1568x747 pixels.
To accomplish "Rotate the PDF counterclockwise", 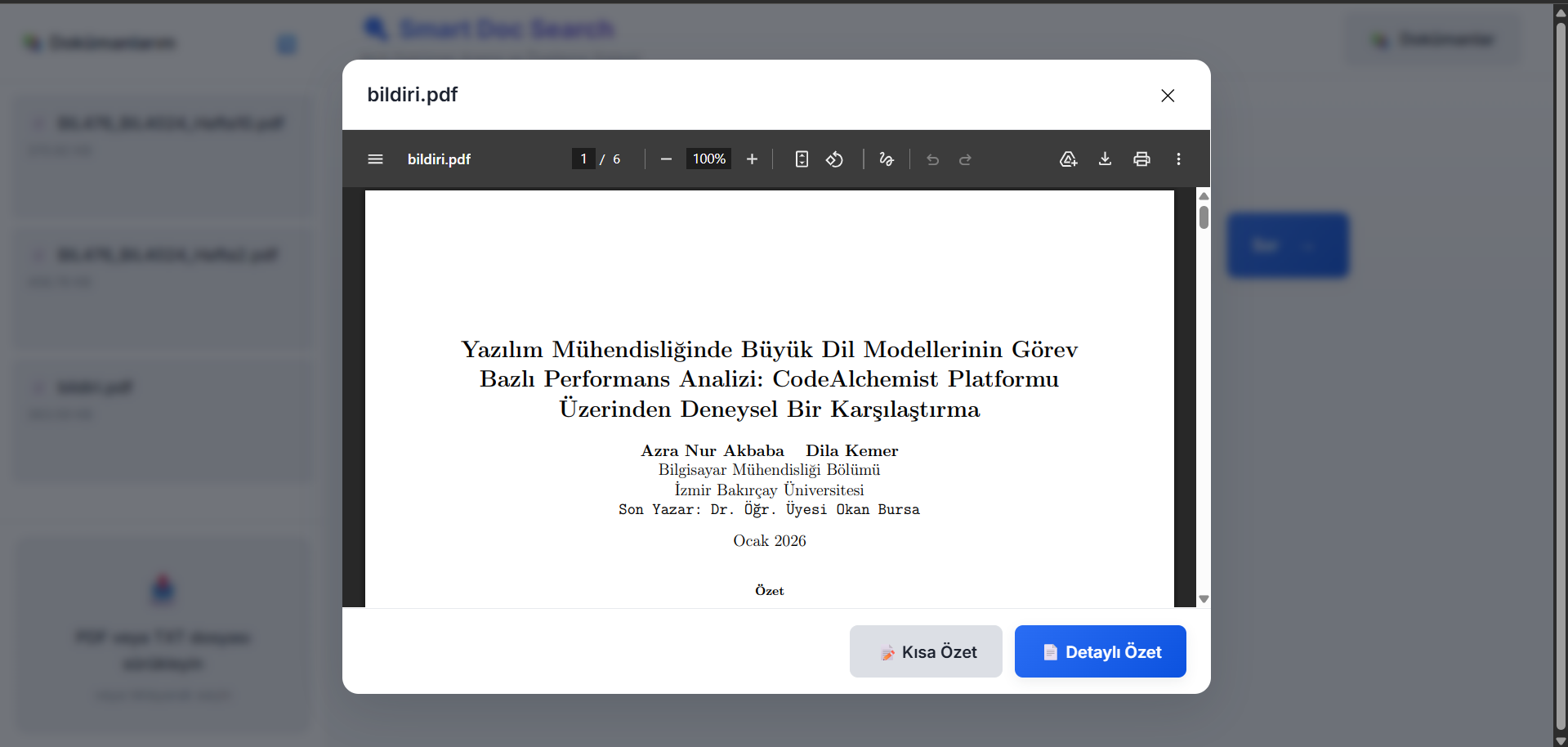I will tap(834, 159).
